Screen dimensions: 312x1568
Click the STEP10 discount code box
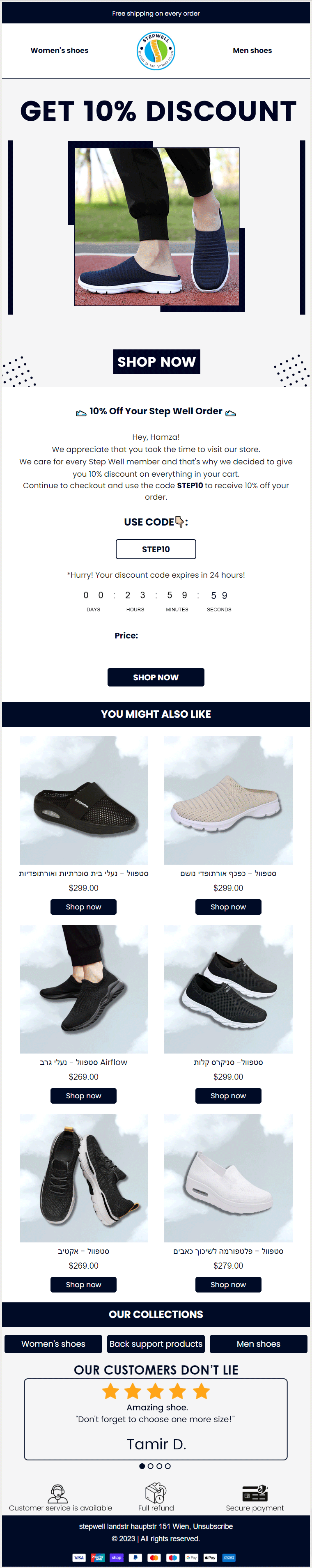click(x=156, y=549)
